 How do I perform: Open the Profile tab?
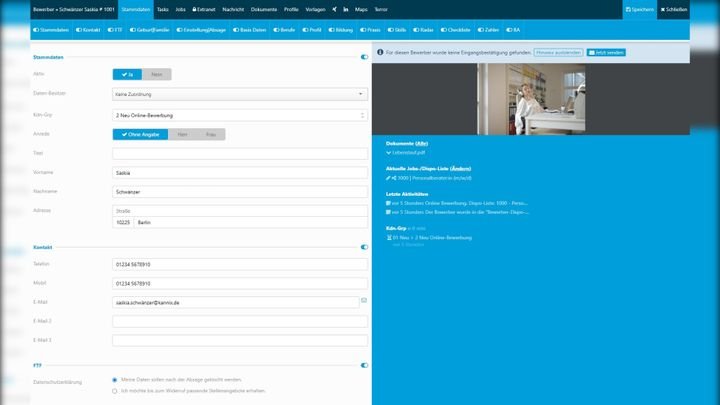point(291,9)
